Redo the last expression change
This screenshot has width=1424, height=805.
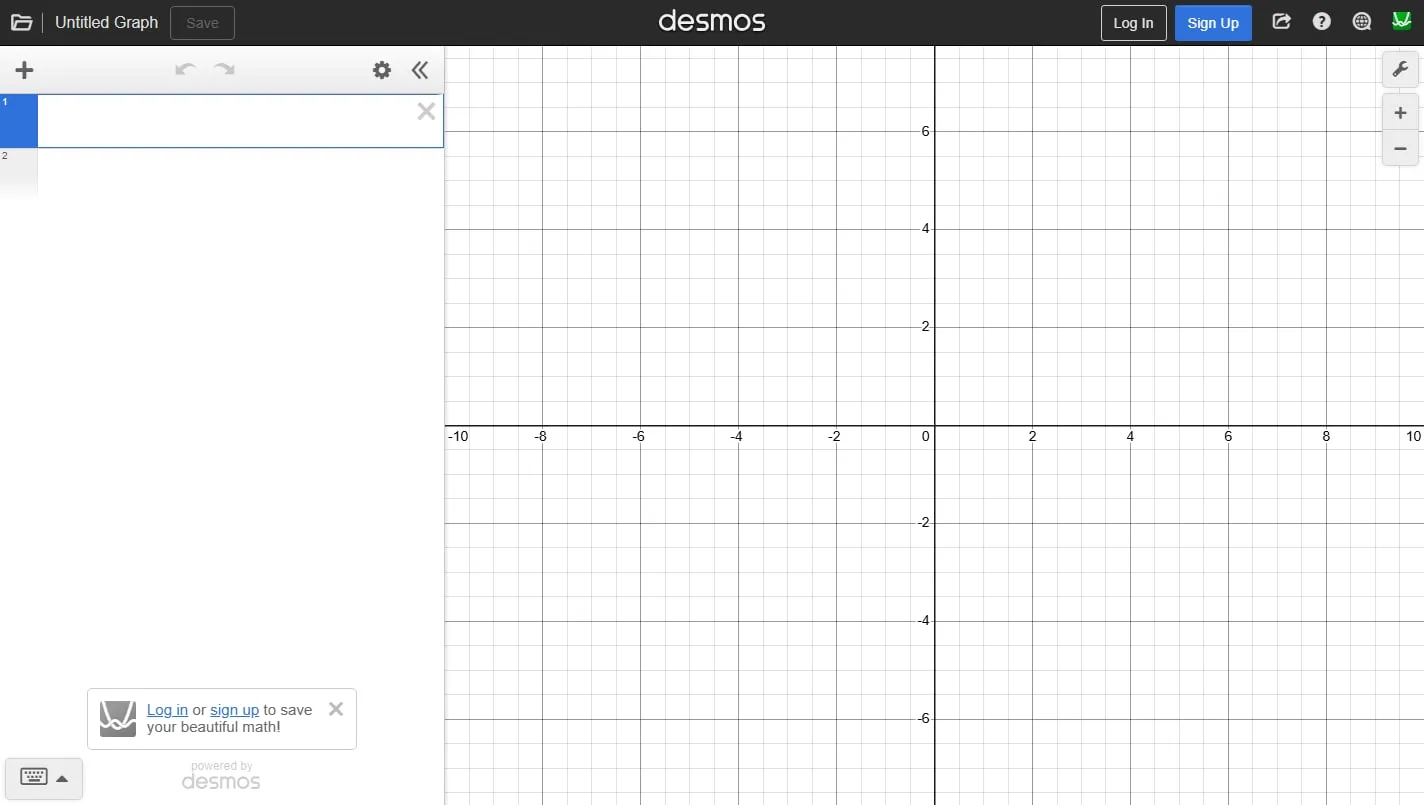225,69
